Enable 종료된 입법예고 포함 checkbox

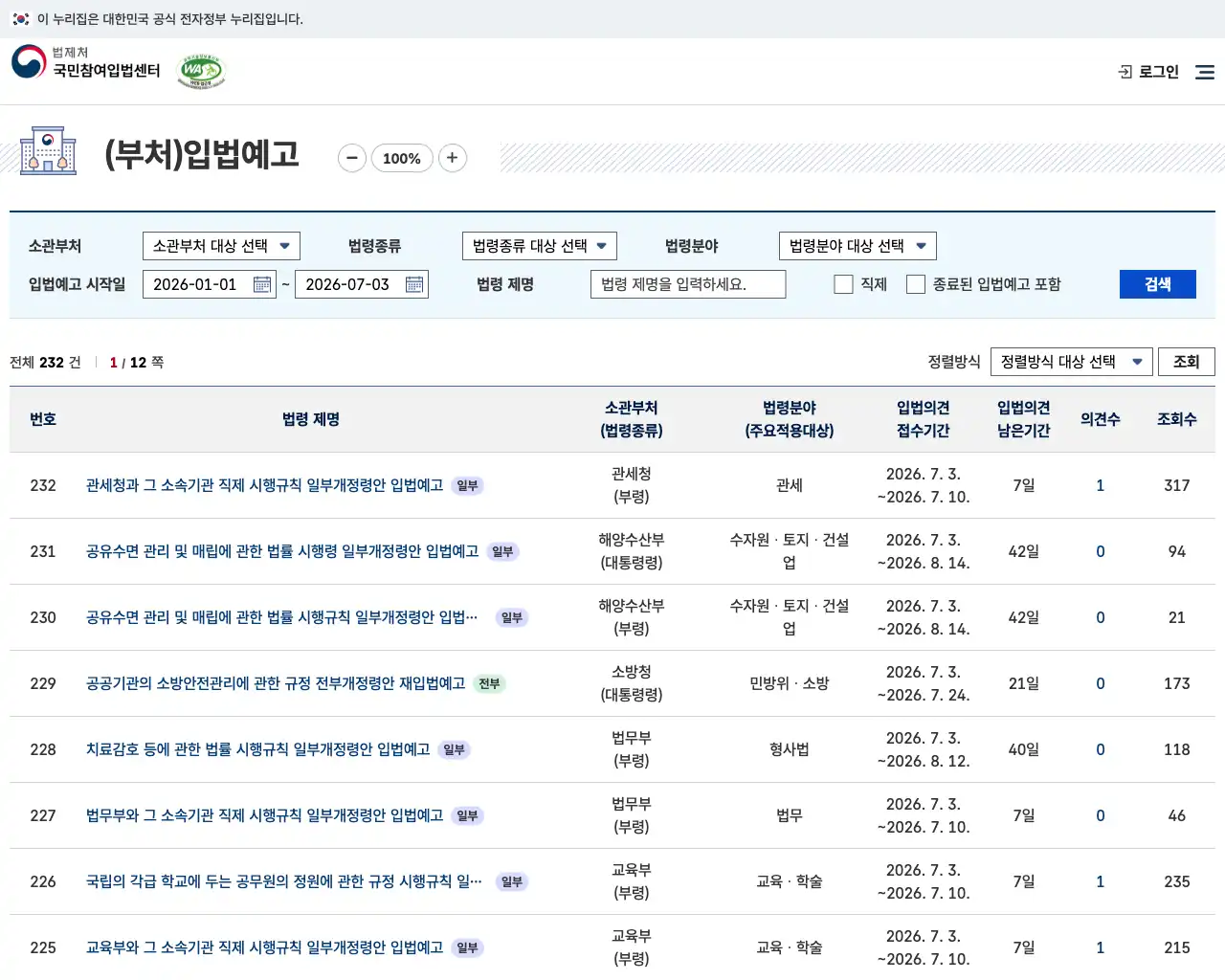tap(916, 284)
